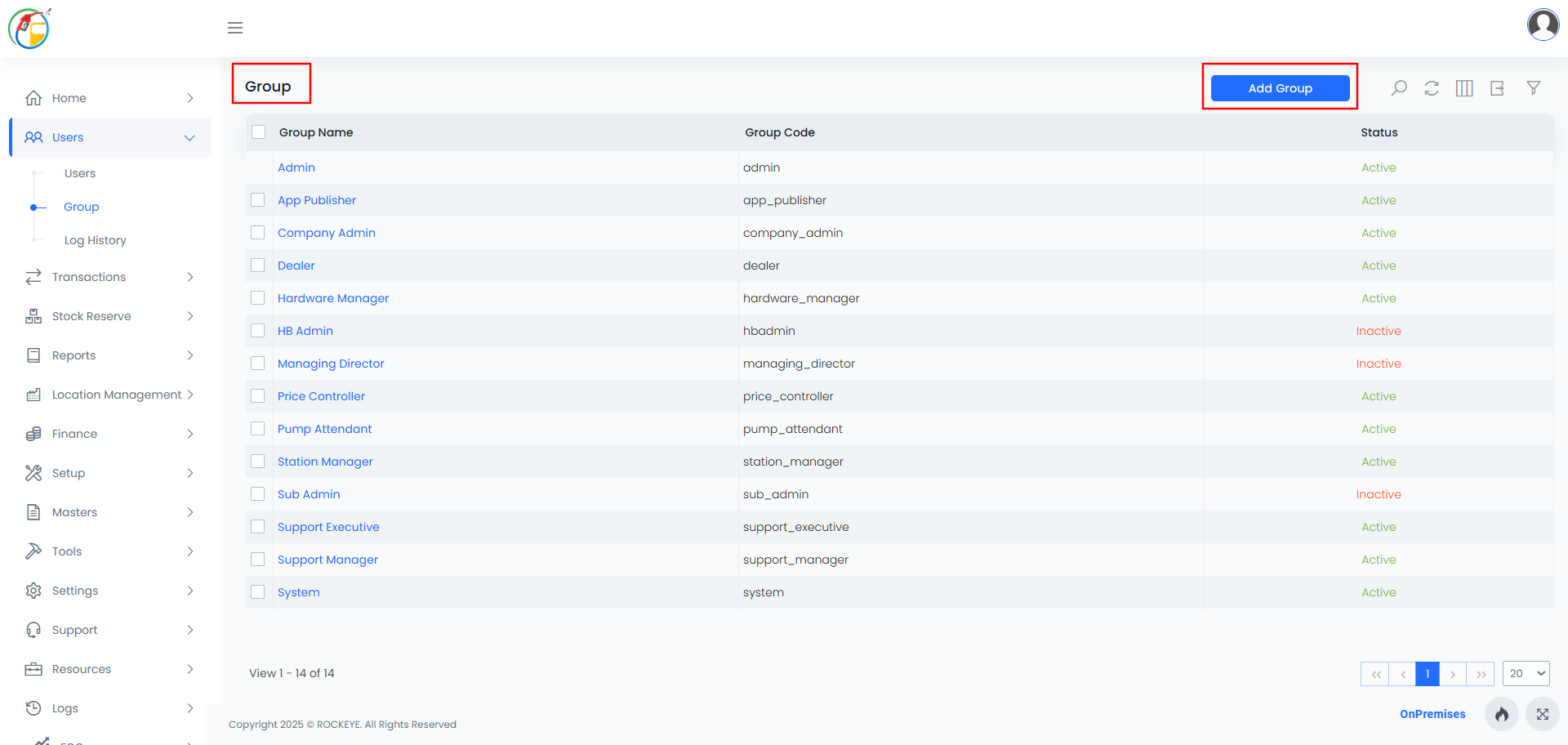Click the Support headset icon
Viewport: 1568px width, 745px height.
[x=33, y=630]
